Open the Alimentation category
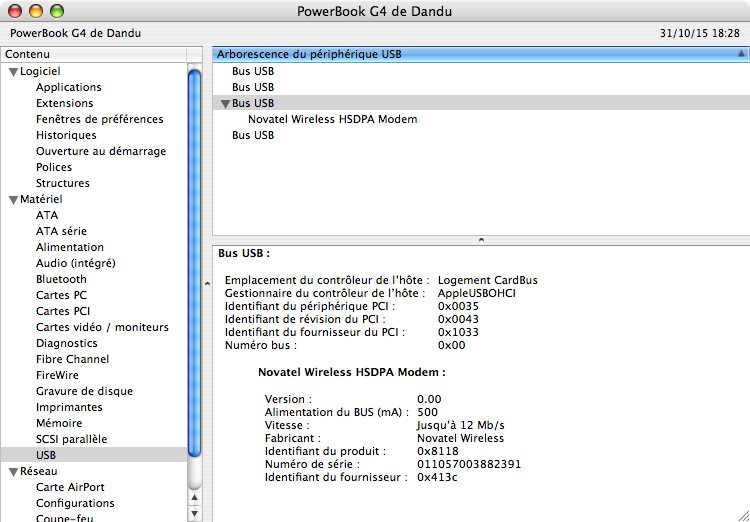 pos(69,247)
